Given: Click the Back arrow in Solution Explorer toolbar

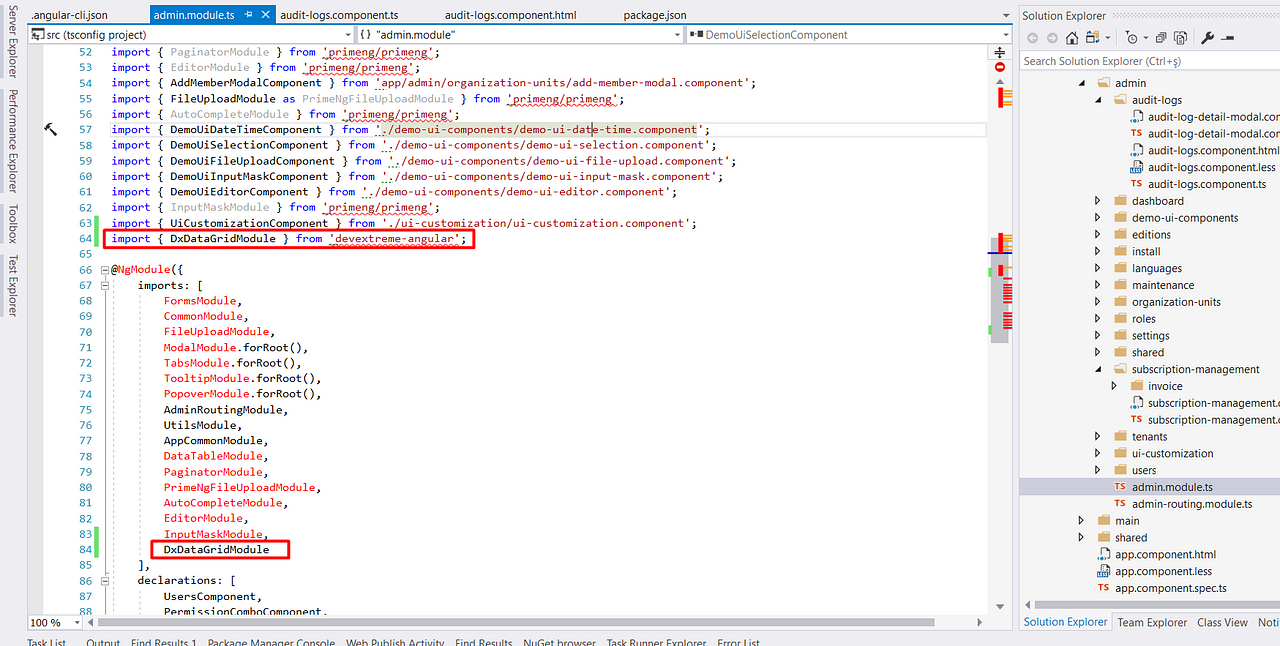Looking at the screenshot, I should 1033,38.
